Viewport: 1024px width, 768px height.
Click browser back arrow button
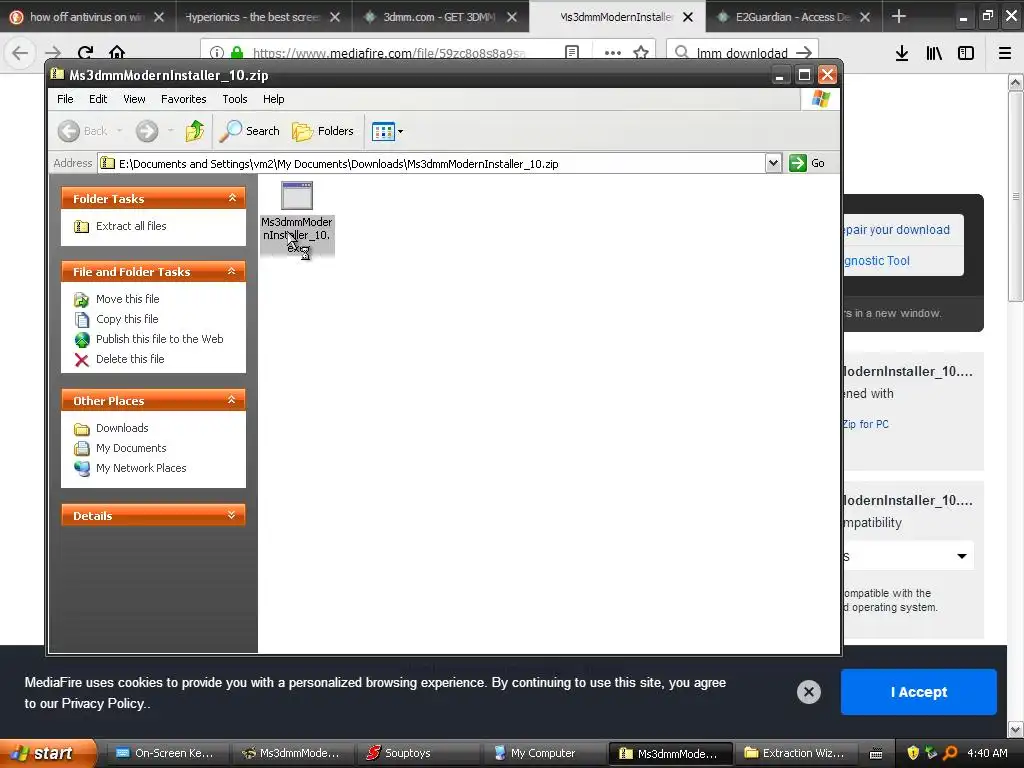(20, 52)
